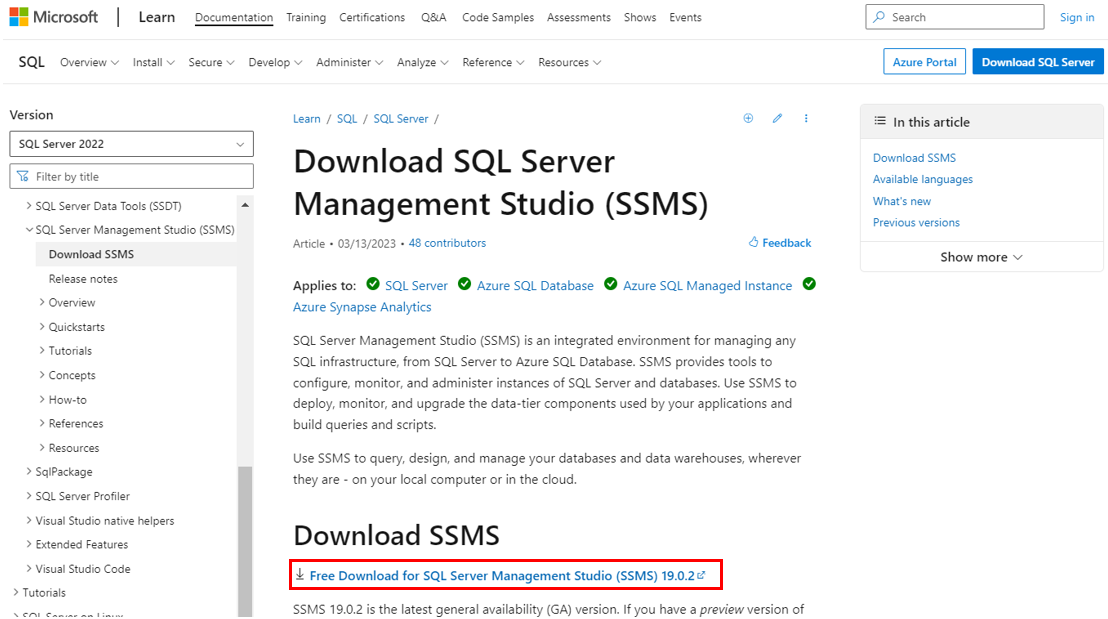Expand the How-to tree node
The height and width of the screenshot is (619, 1108).
(x=42, y=399)
